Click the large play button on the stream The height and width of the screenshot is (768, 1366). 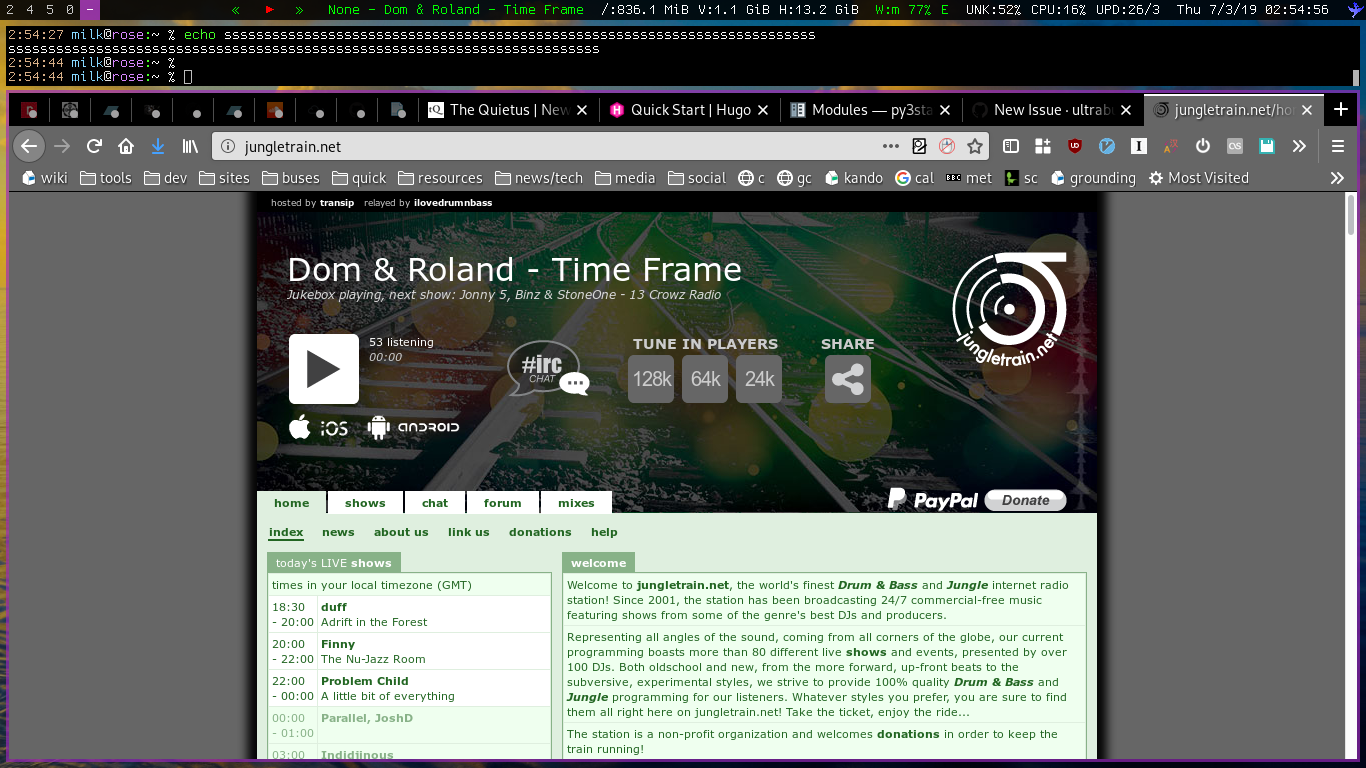point(324,369)
